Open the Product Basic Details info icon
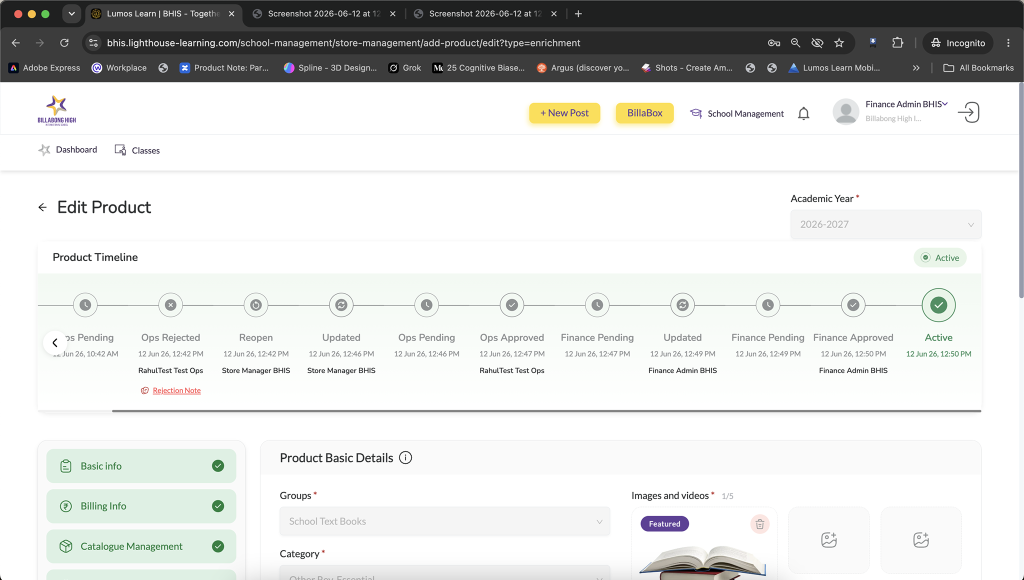 [406, 458]
